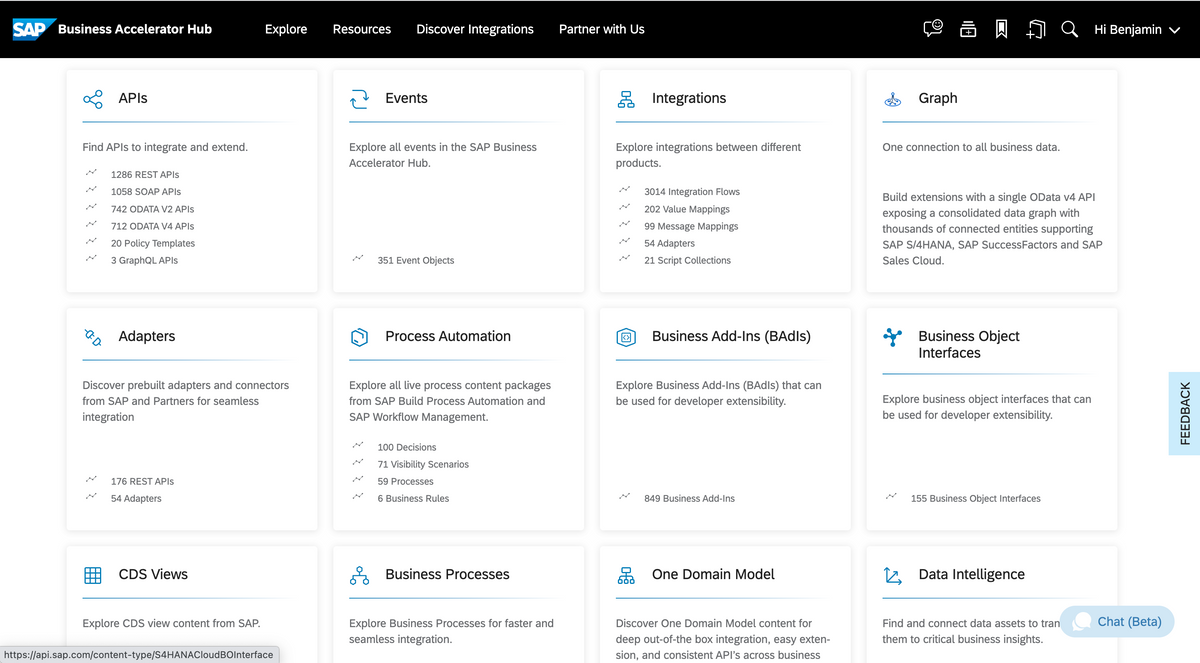This screenshot has width=1200, height=663.
Task: Click trend icon beside 1286 REST APIs
Action: pos(91,174)
